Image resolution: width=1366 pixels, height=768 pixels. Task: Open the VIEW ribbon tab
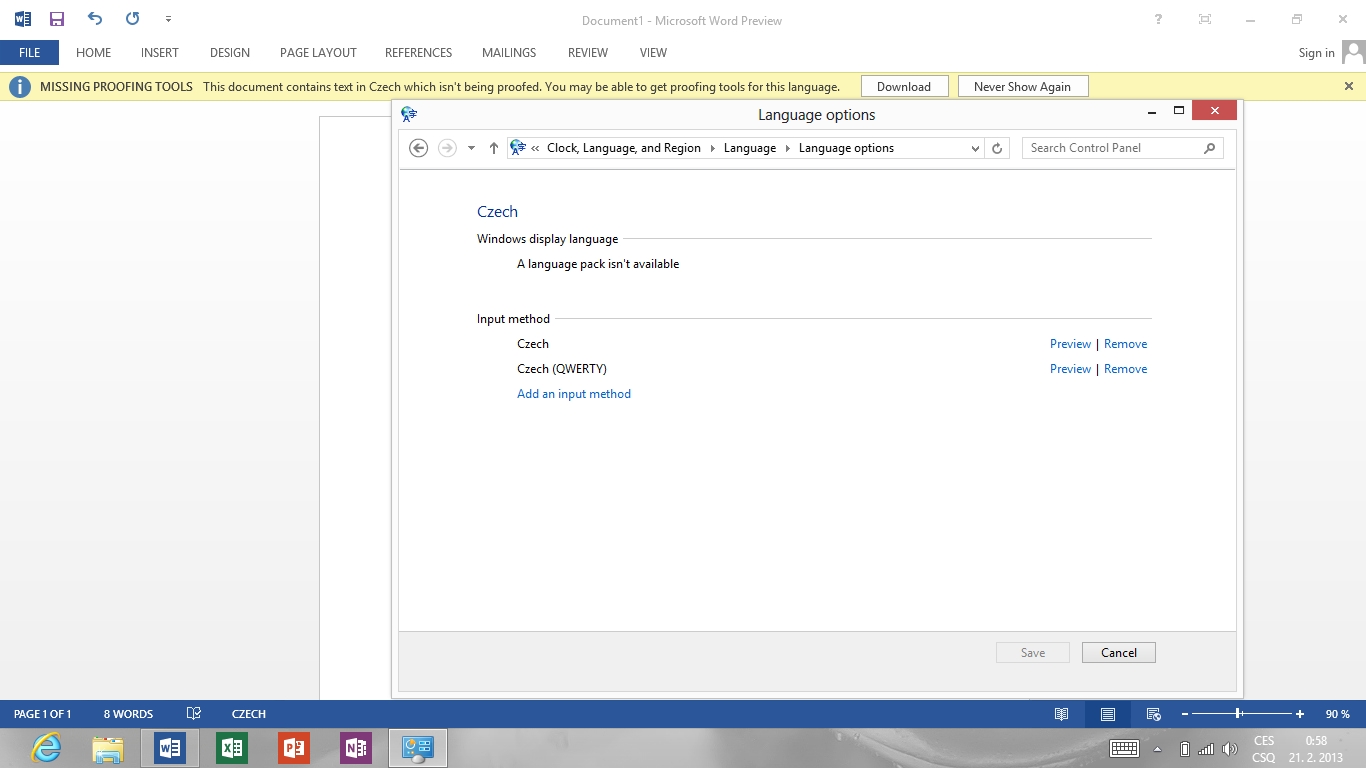coord(653,53)
